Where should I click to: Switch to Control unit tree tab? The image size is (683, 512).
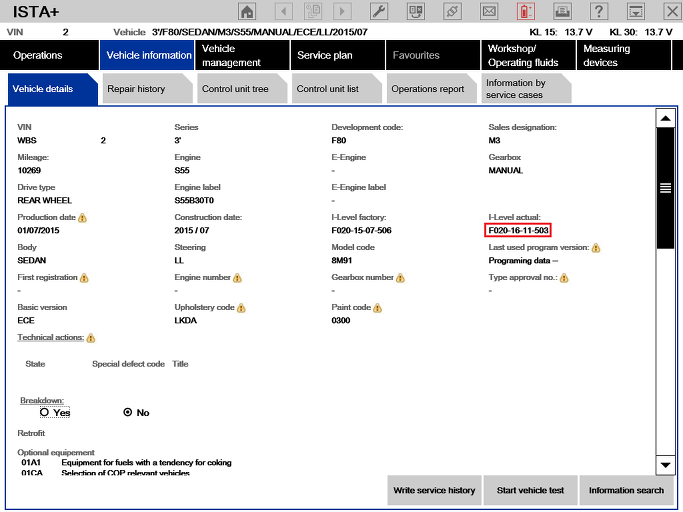tap(242, 89)
